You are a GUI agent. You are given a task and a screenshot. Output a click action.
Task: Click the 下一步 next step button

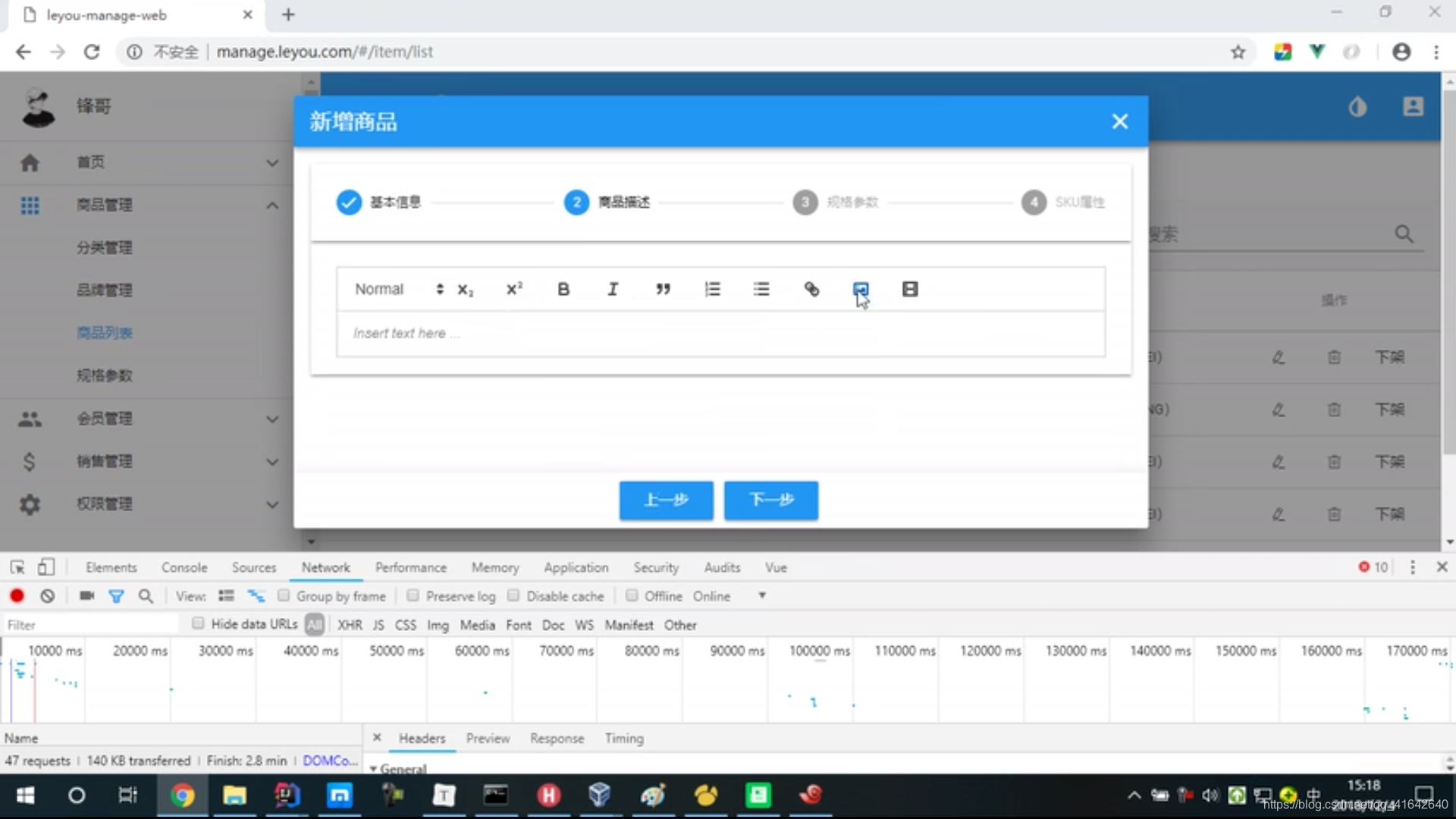770,500
